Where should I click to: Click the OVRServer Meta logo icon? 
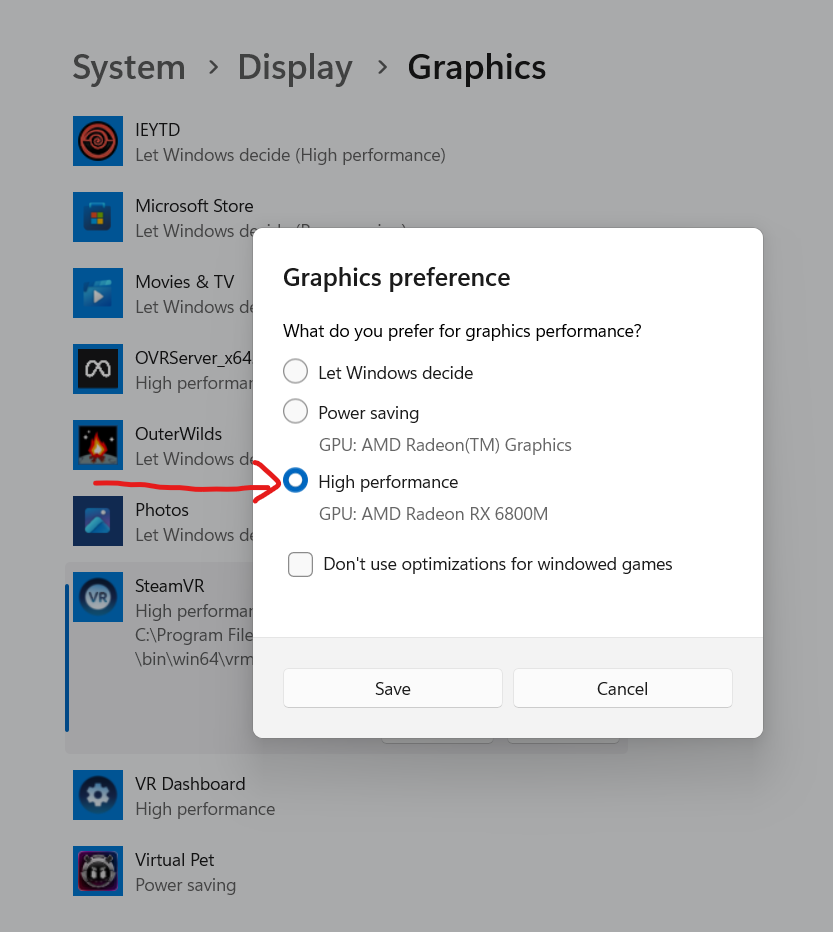click(x=98, y=369)
